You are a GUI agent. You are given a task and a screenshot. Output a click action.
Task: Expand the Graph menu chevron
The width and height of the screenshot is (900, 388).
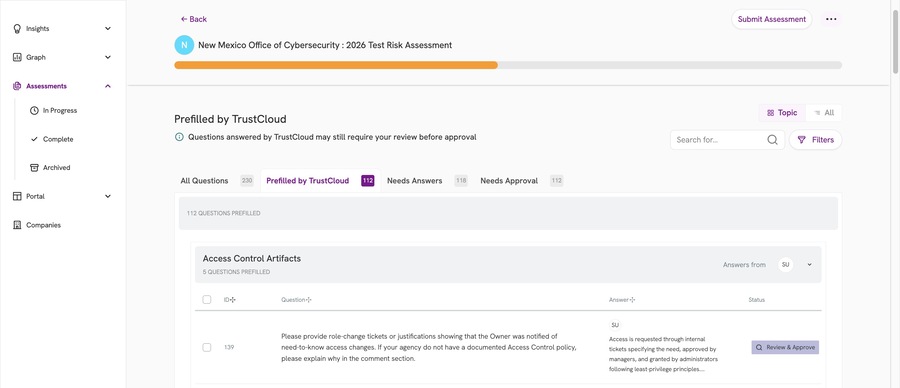[108, 57]
